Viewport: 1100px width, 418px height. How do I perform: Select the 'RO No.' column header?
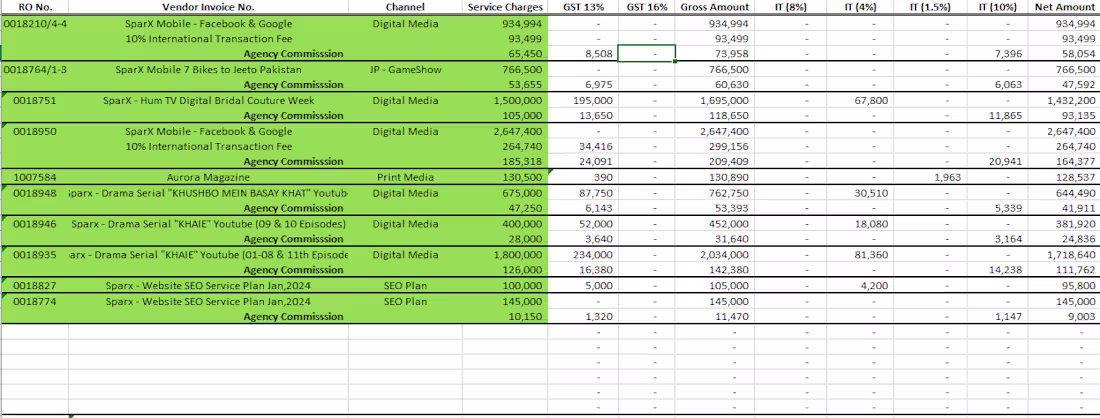(34, 7)
